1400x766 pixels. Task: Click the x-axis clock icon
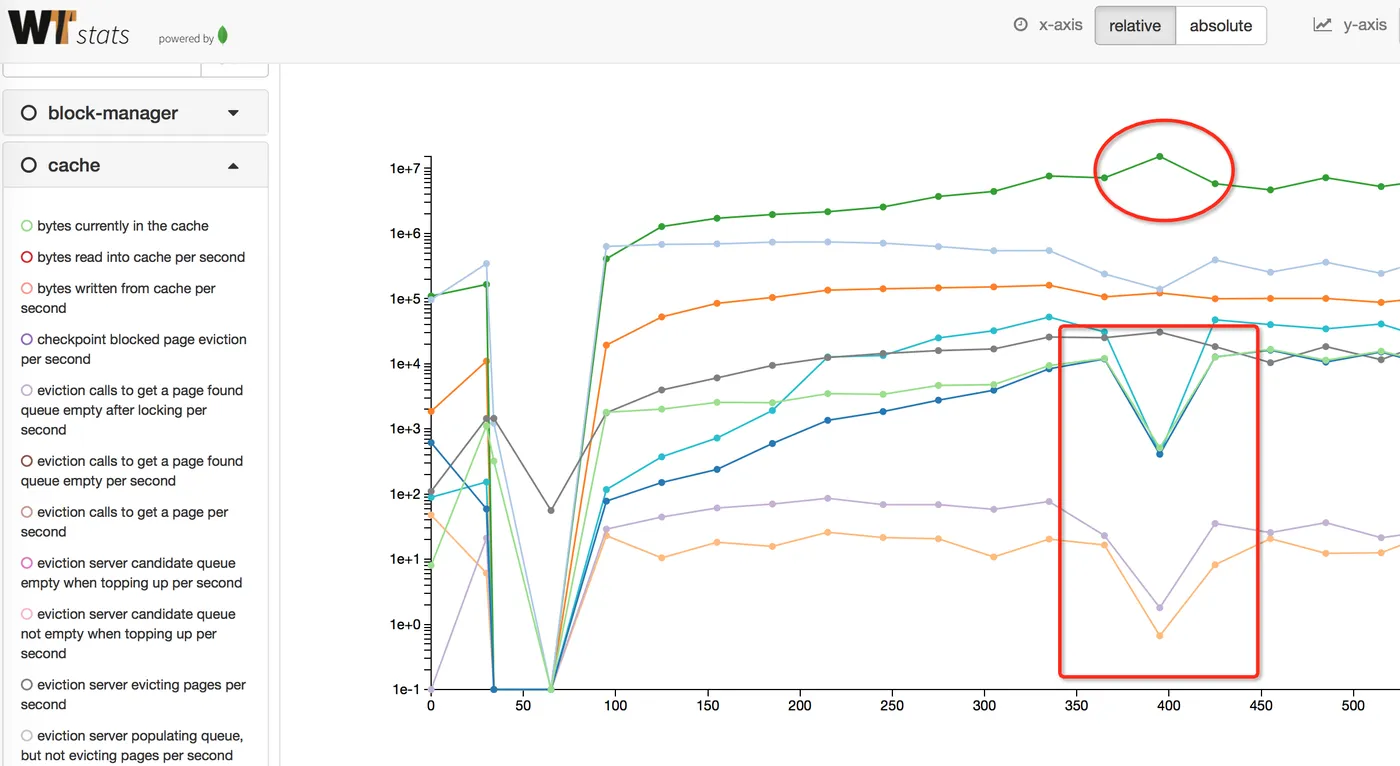point(1020,25)
